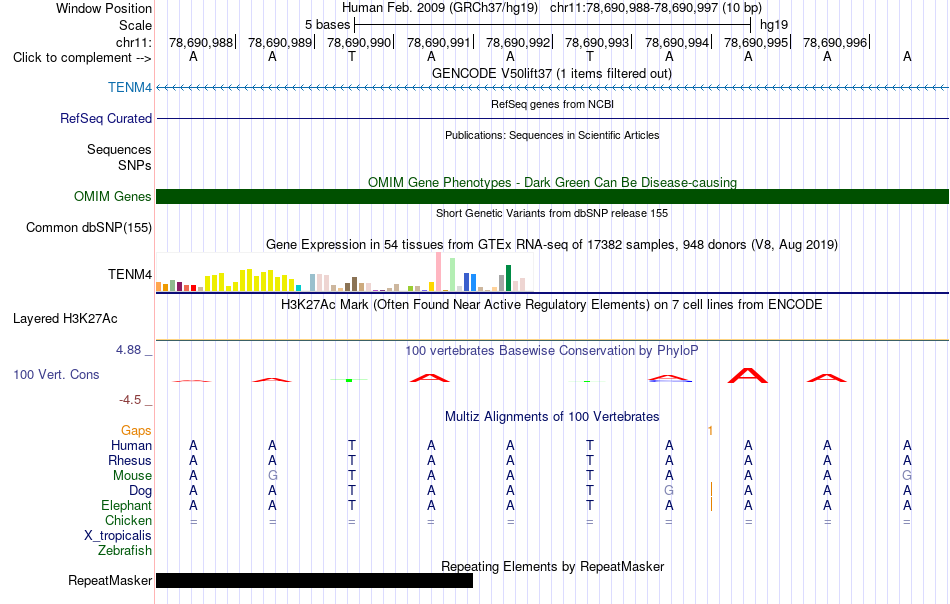
Task: Click the Human species label in Multiz
Action: click(x=131, y=445)
